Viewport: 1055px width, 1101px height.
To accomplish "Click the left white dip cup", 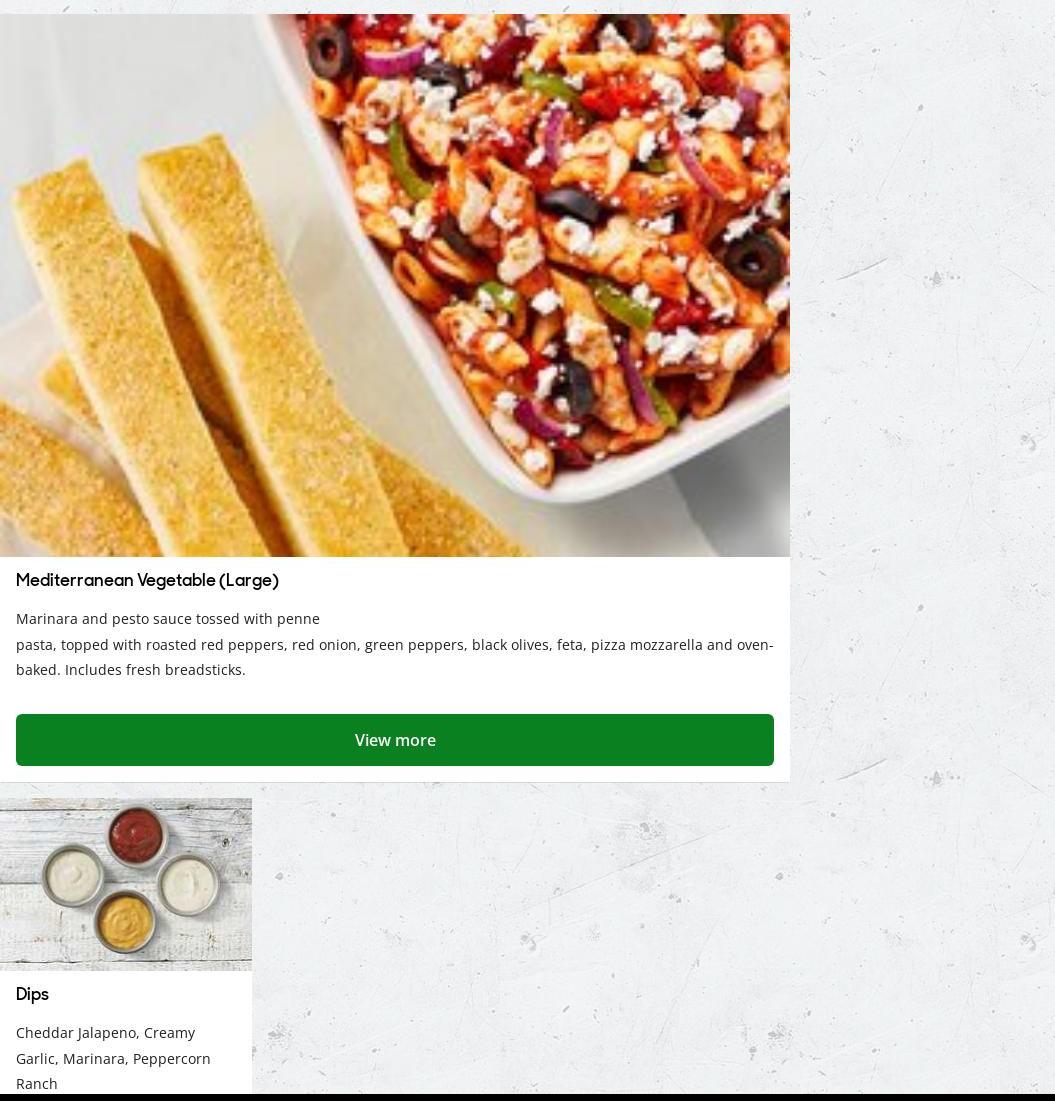I will (x=73, y=875).
